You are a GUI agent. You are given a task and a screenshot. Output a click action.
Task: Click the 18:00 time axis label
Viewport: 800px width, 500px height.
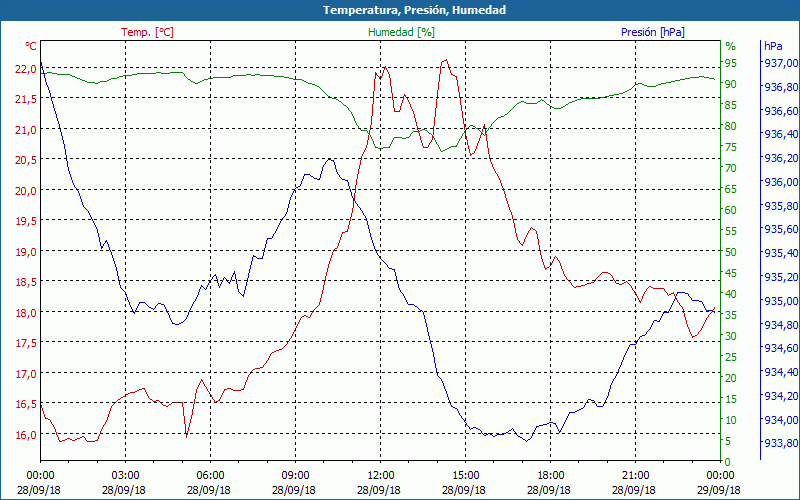click(551, 477)
